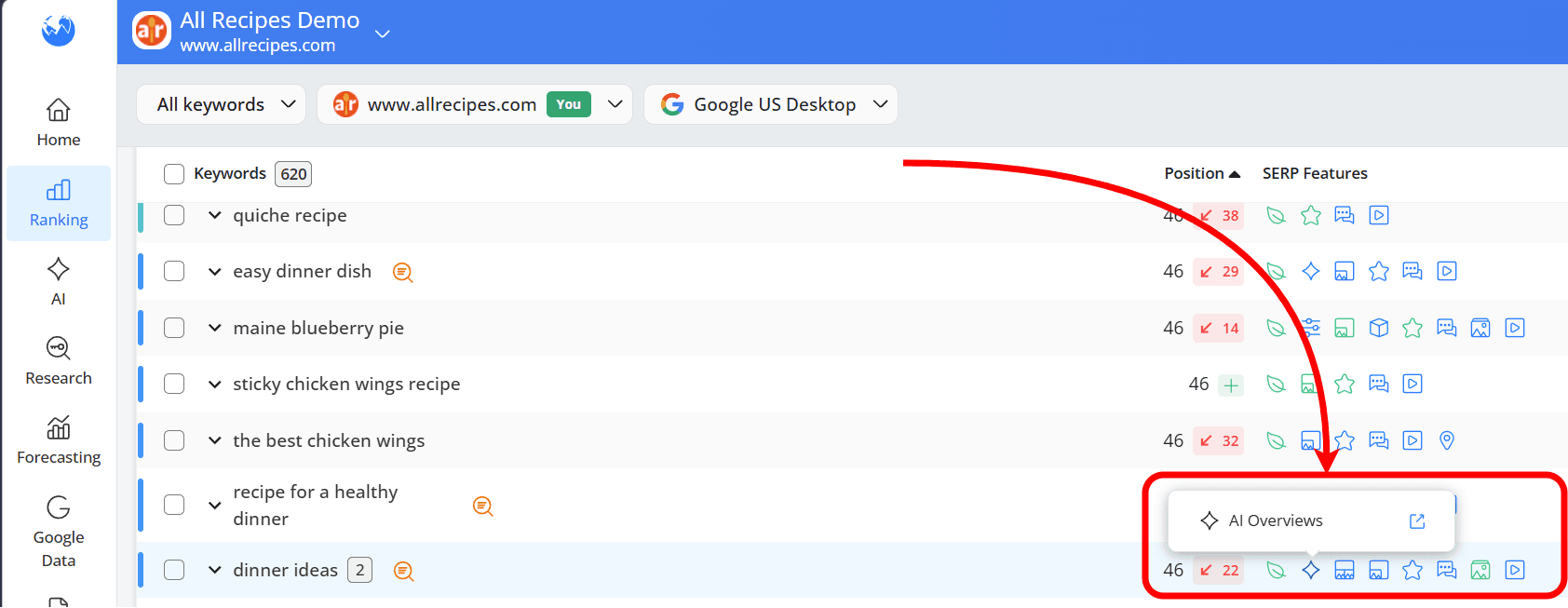Open the AI section in sidebar
This screenshot has height=608, width=1568.
[x=59, y=282]
